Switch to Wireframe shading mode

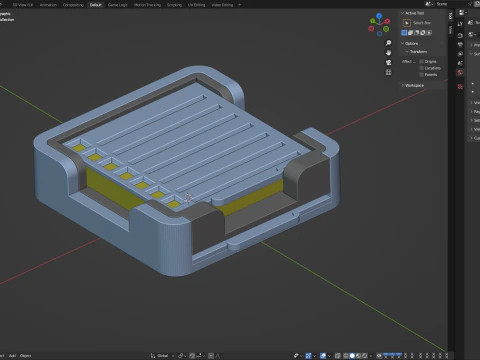coord(346,356)
